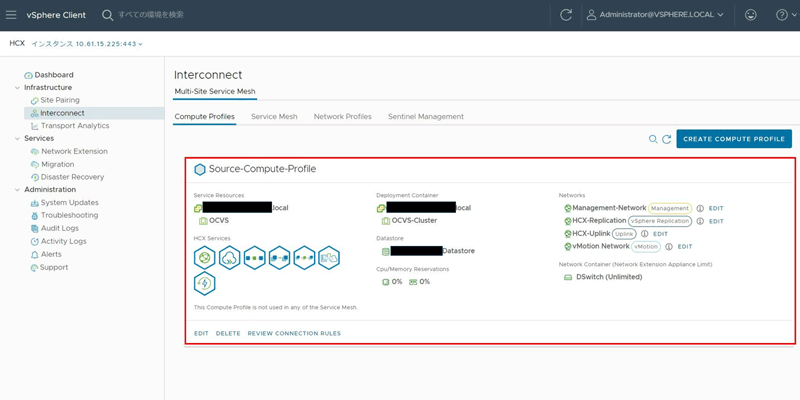
Task: Click the memory reservation 0% indicator
Action: coord(419,282)
